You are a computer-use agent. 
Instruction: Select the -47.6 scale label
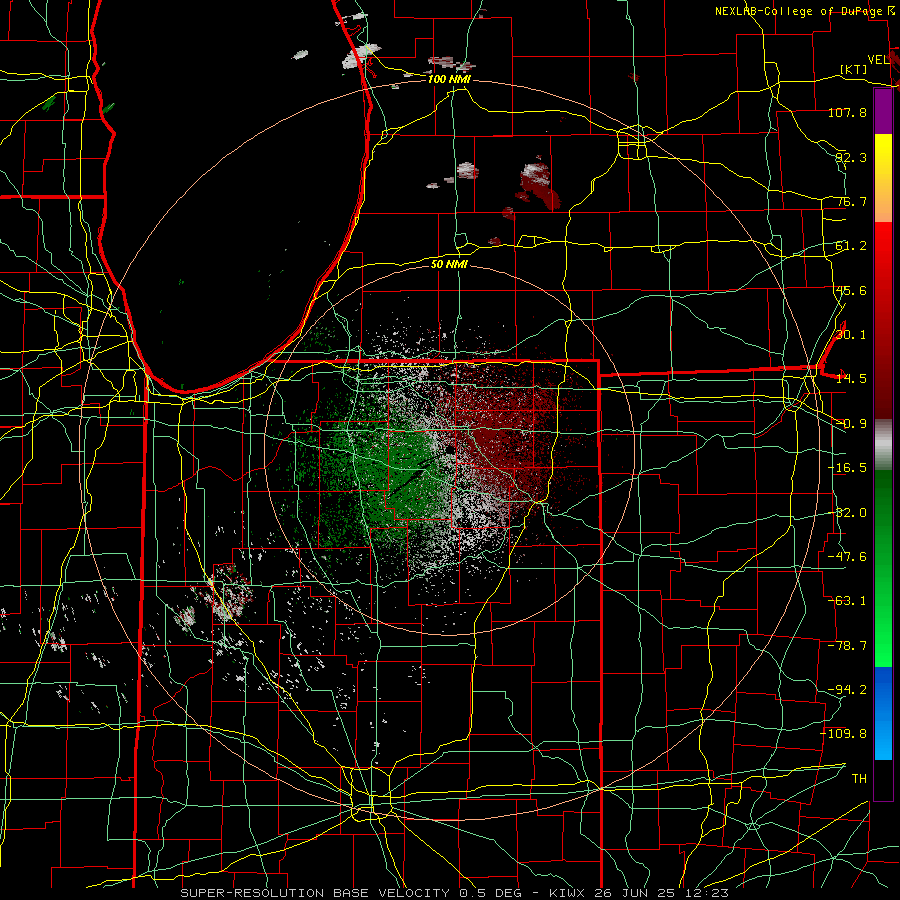pyautogui.click(x=847, y=557)
